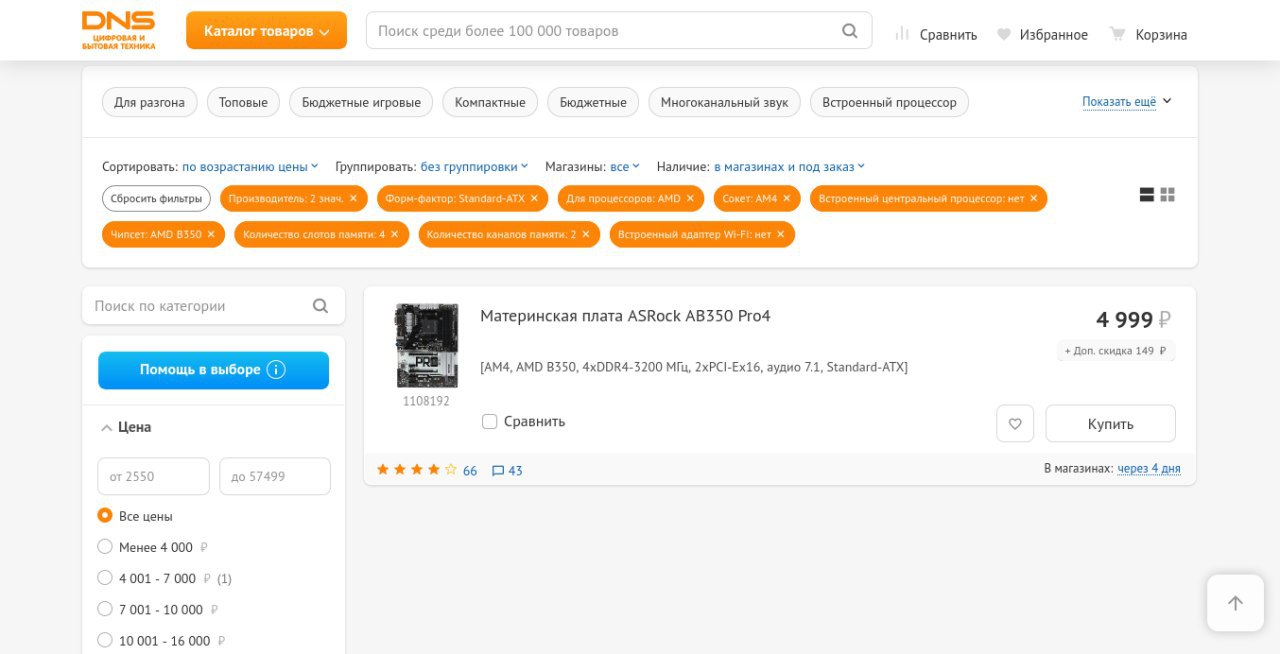Select the Топовые tag
Screen dimensions: 1280x654
click(243, 102)
